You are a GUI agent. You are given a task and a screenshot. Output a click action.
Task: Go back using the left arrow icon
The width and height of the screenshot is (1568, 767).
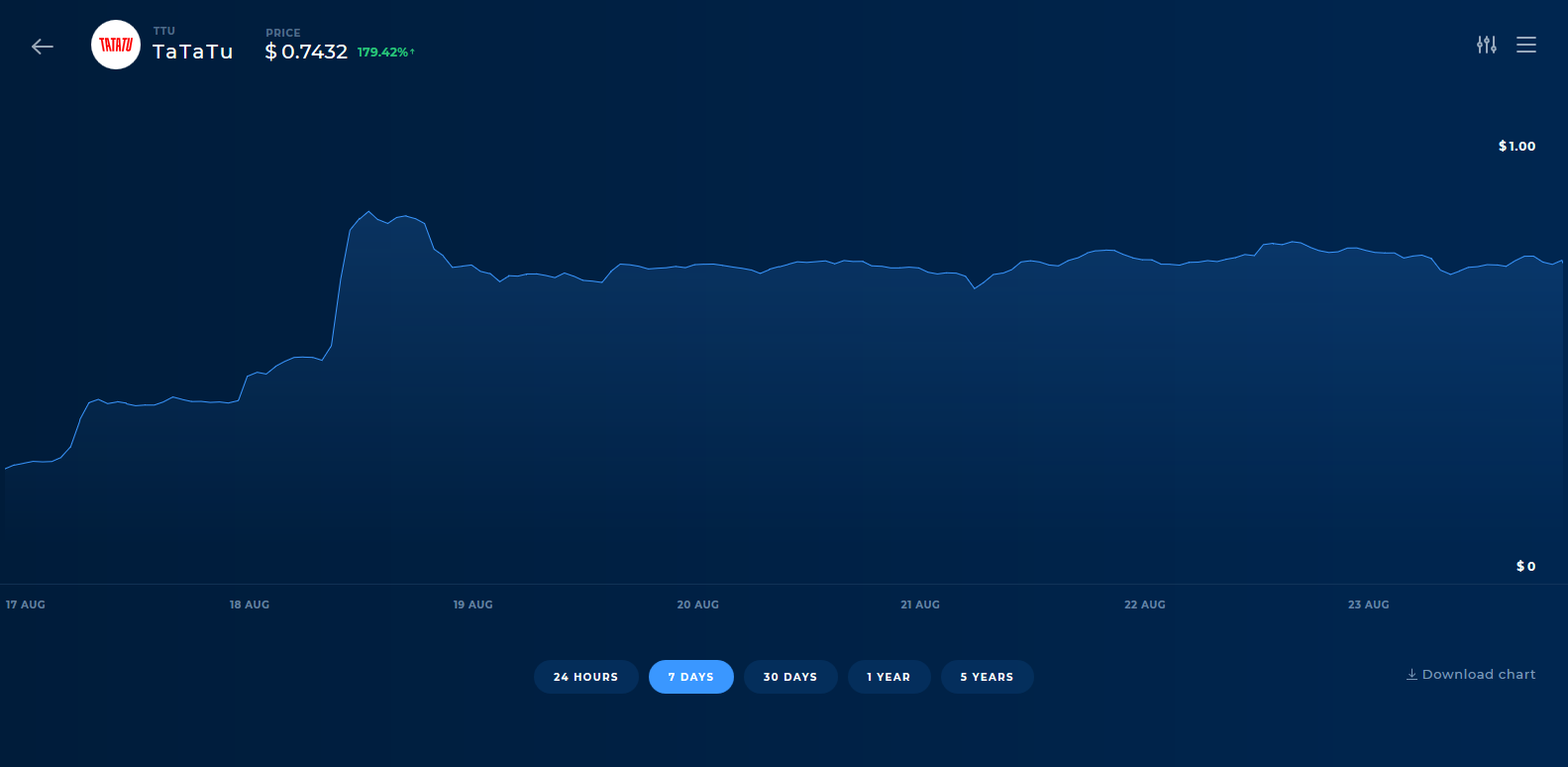(42, 47)
